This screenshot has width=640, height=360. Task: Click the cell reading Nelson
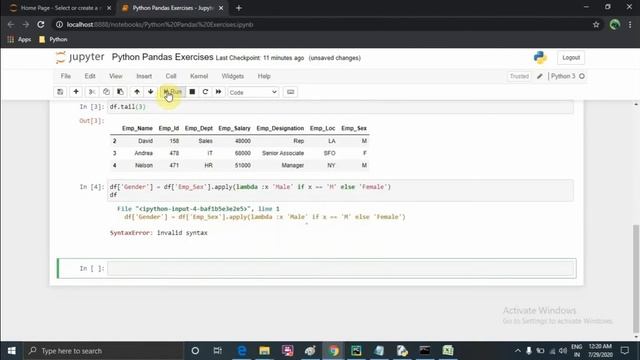[144, 165]
